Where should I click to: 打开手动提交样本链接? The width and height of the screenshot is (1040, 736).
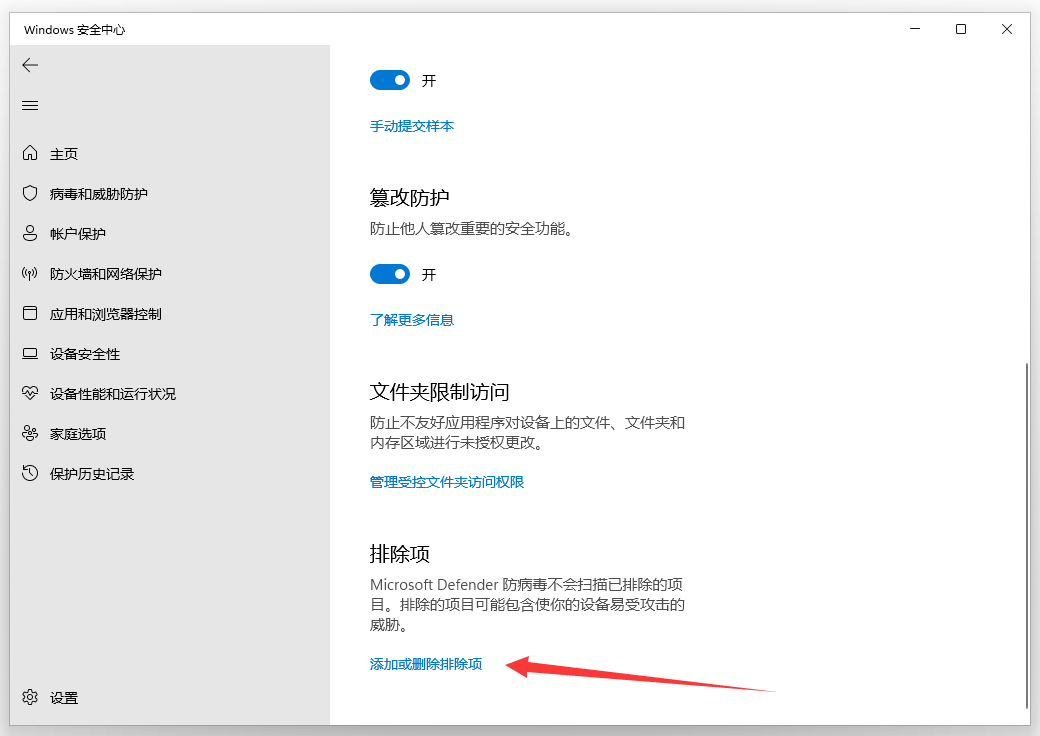pyautogui.click(x=412, y=126)
